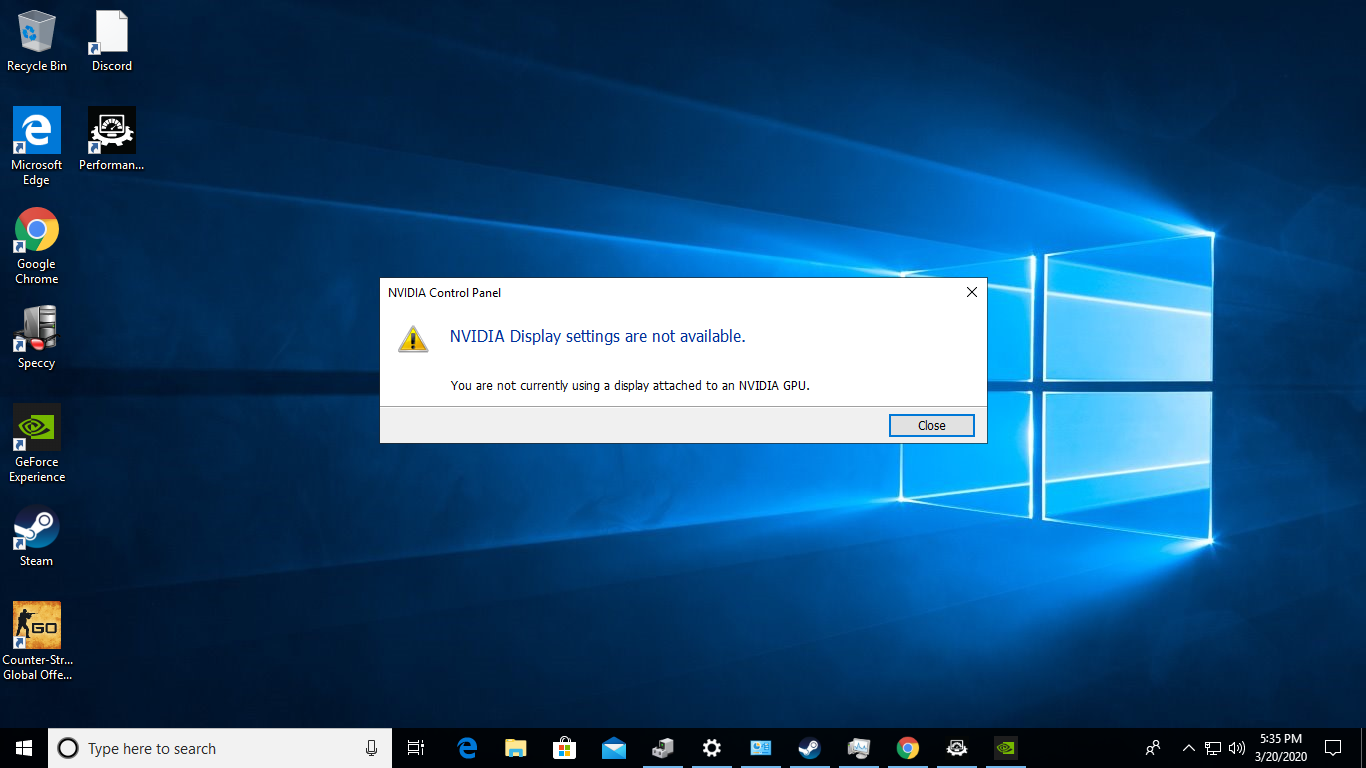Screen dimensions: 1366x768
Task: Select the Speccy desktop shortcut
Action: [37, 337]
